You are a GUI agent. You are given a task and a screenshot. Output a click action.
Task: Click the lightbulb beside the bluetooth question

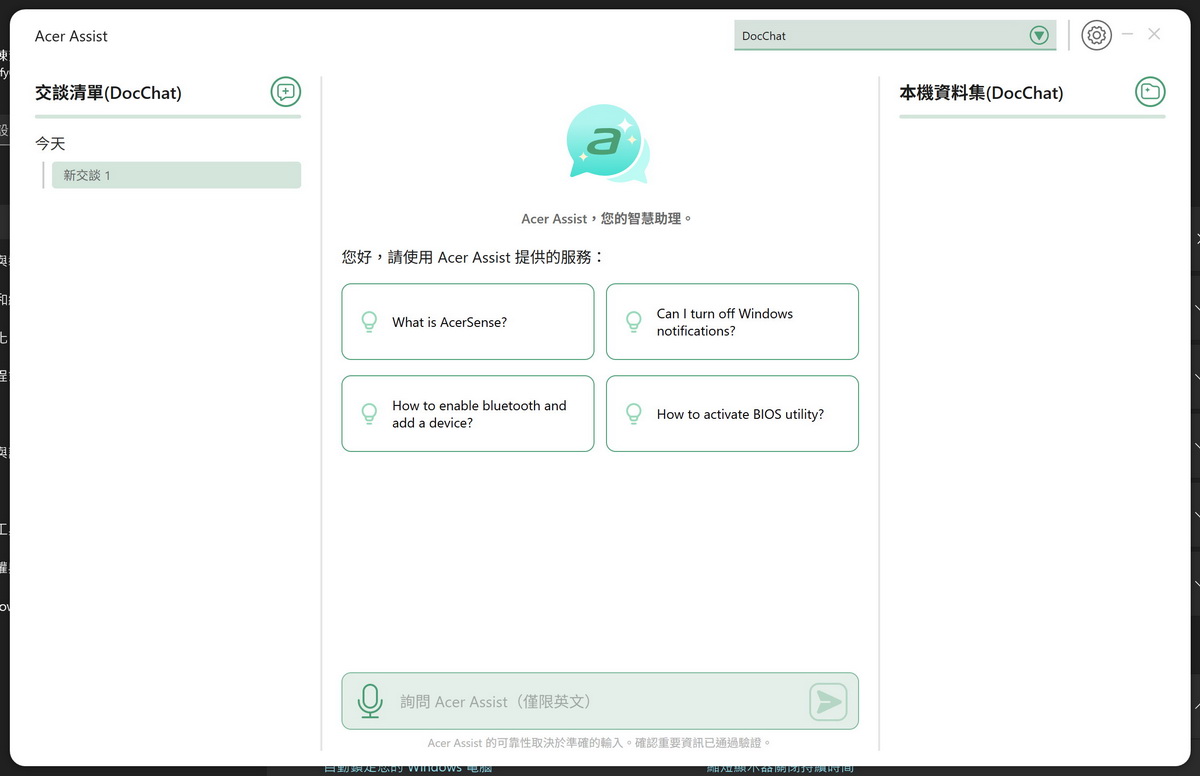click(369, 414)
